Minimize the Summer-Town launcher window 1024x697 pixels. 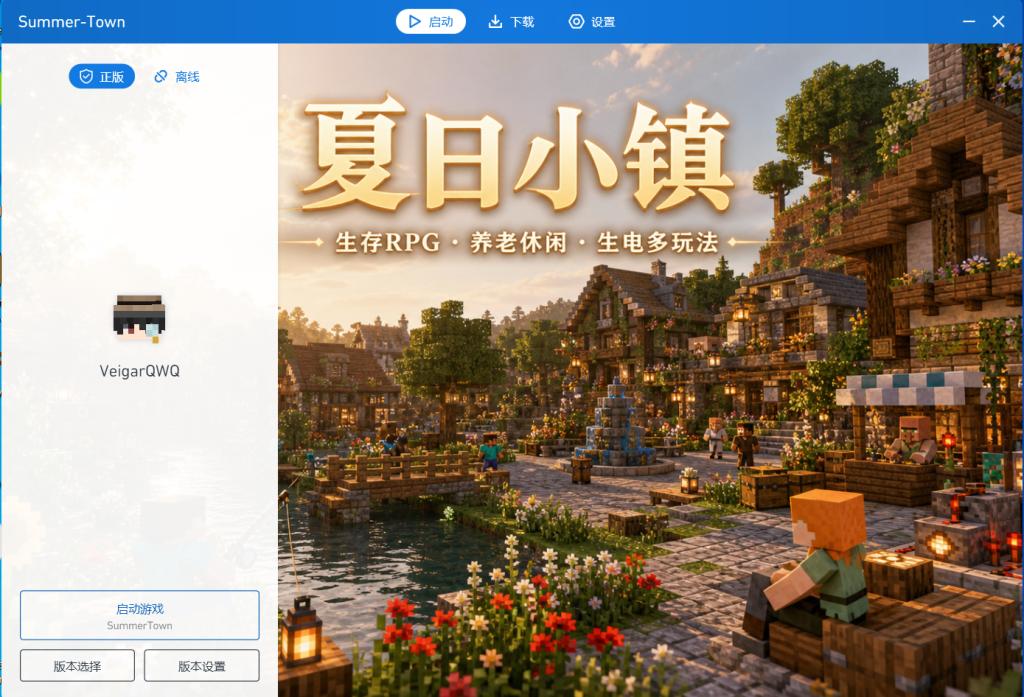pos(969,22)
